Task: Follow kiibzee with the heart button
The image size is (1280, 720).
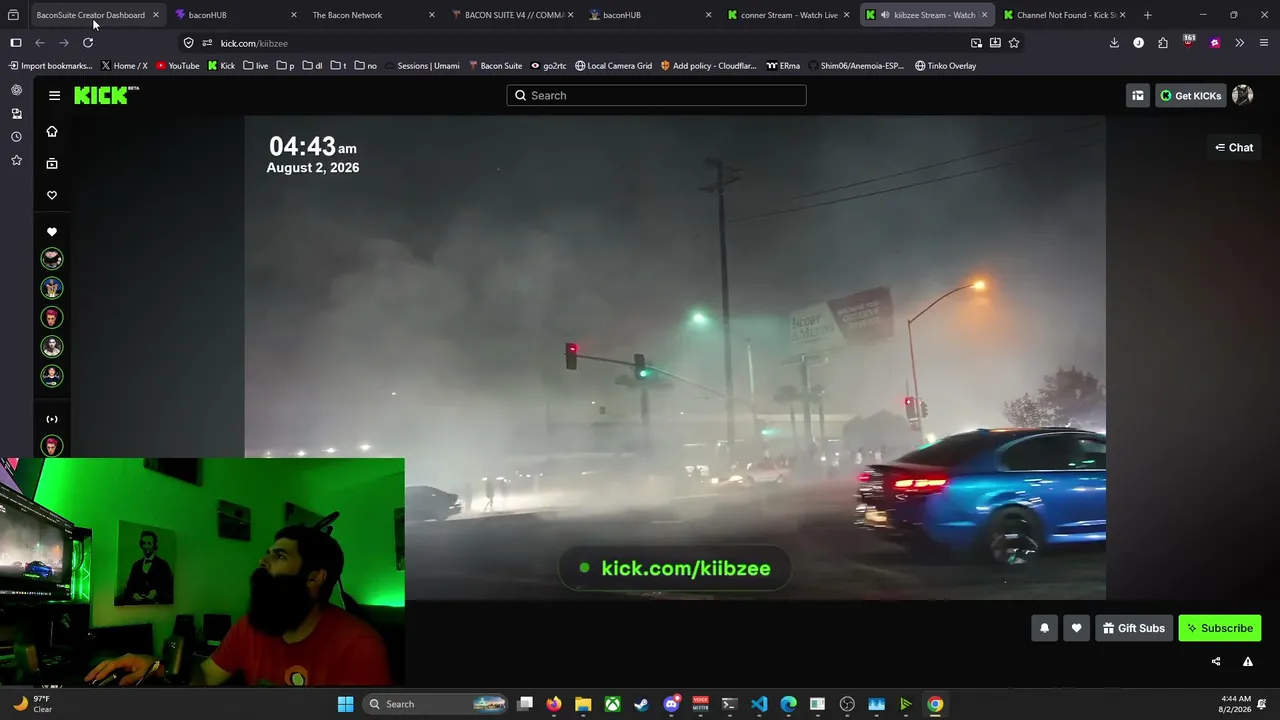Action: point(1076,628)
